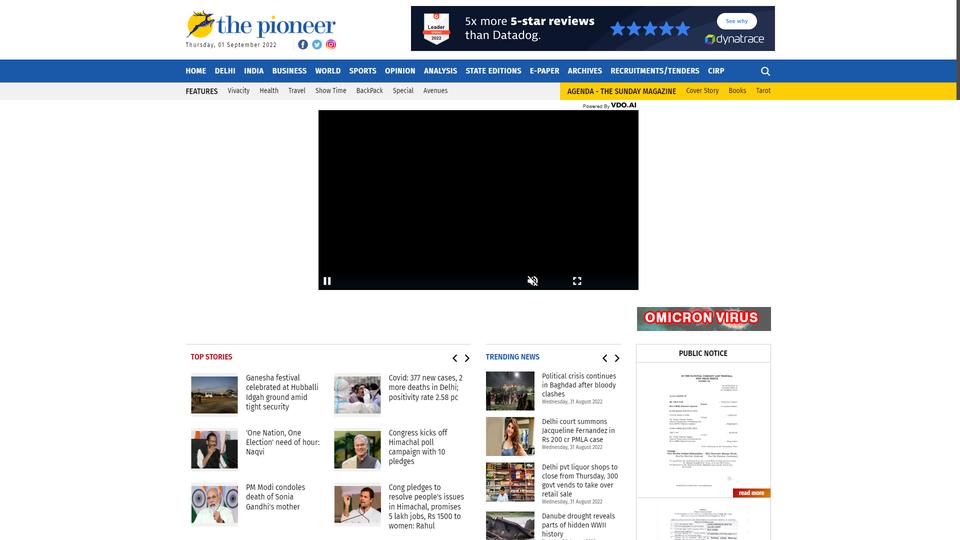The height and width of the screenshot is (540, 960).
Task: Open The Pioneer's Facebook page icon
Action: click(302, 45)
